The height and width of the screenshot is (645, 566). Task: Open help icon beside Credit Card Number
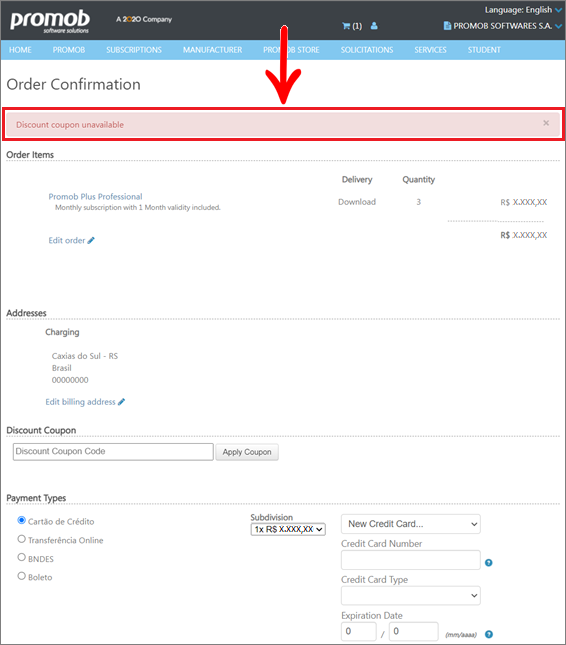[489, 562]
